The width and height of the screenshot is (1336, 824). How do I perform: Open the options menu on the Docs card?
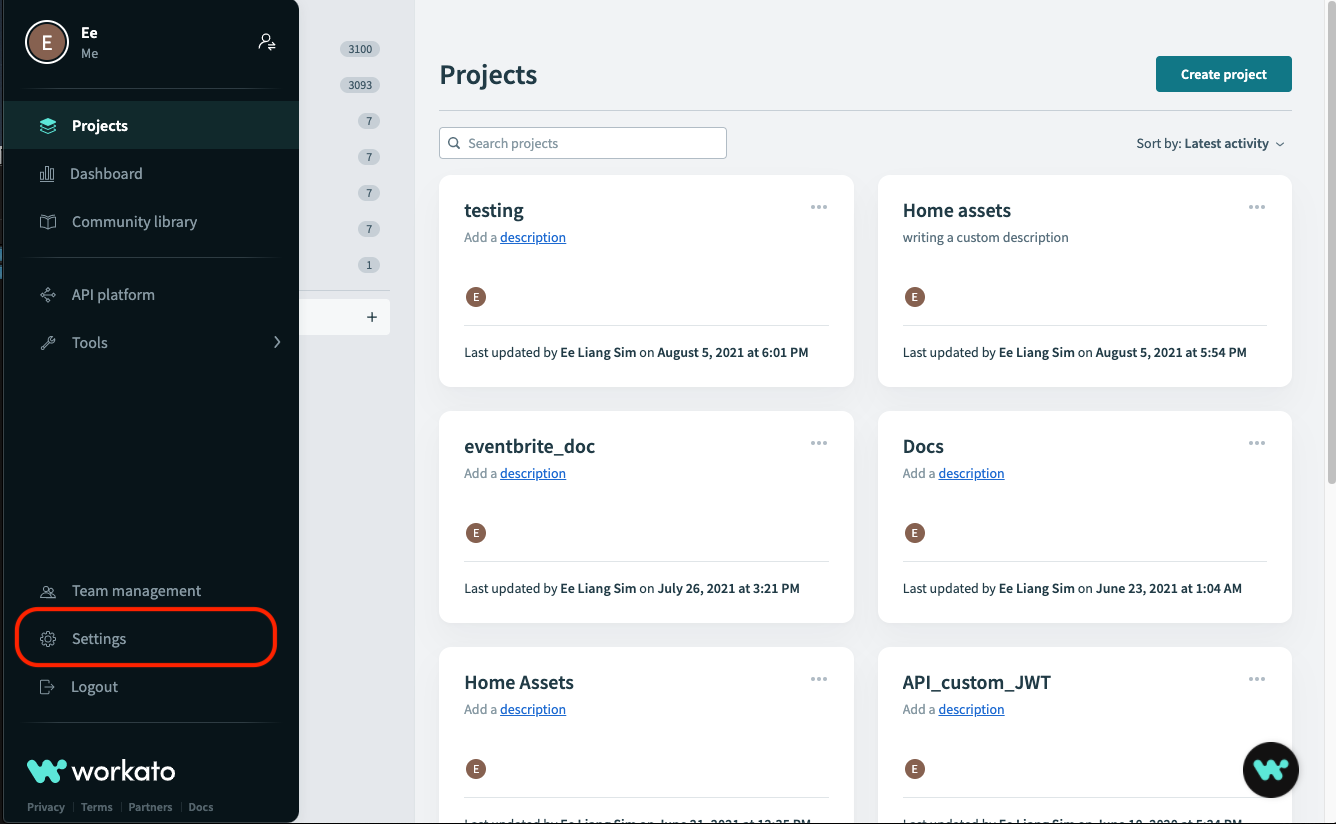tap(1257, 443)
